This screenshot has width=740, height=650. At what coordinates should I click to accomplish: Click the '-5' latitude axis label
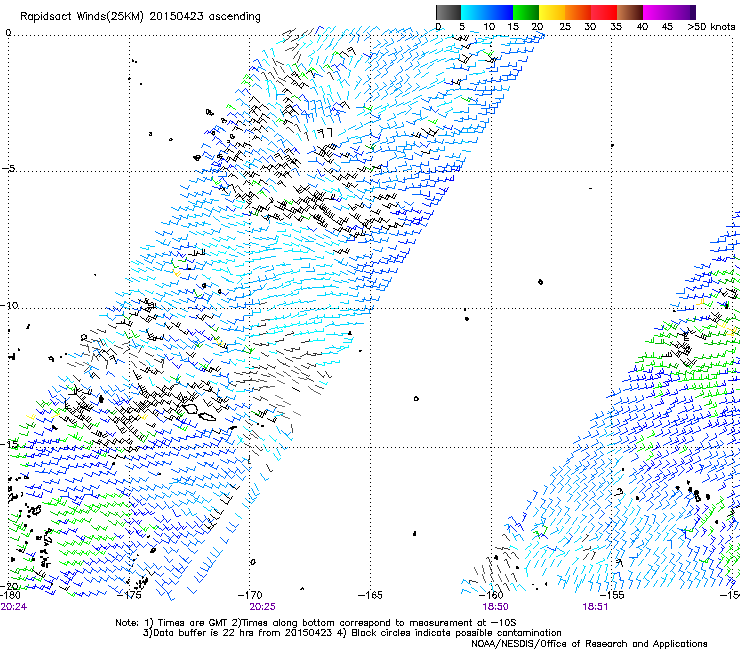(9, 168)
